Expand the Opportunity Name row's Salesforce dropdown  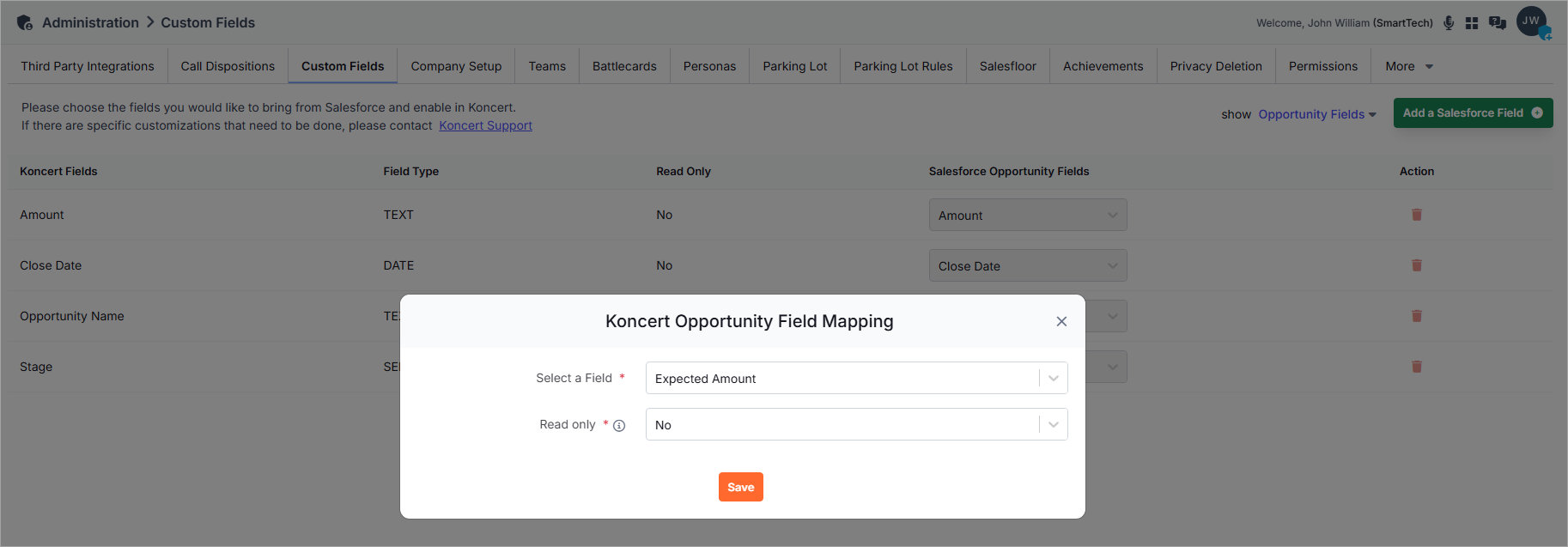coord(1107,316)
